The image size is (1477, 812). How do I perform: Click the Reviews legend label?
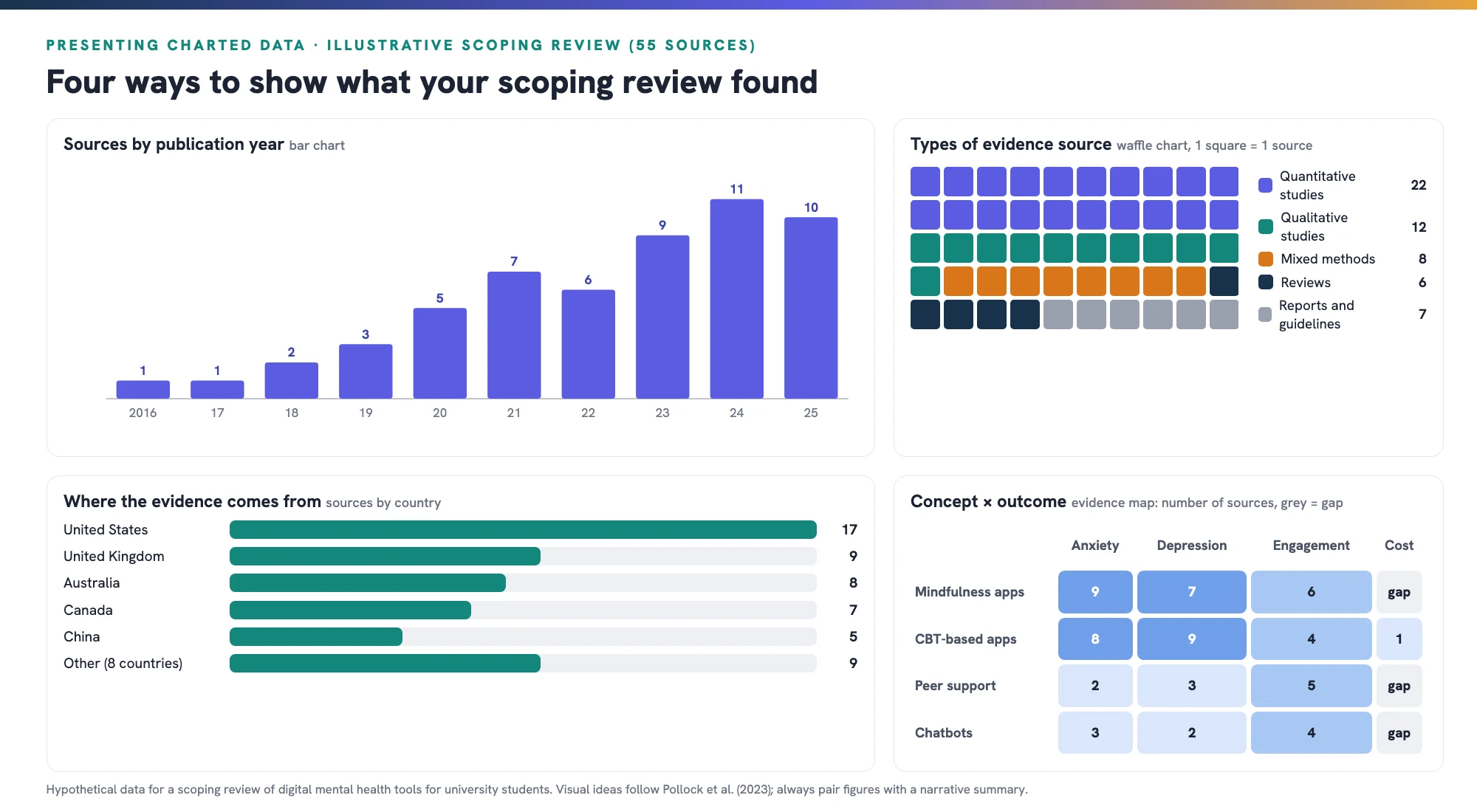(x=1306, y=283)
